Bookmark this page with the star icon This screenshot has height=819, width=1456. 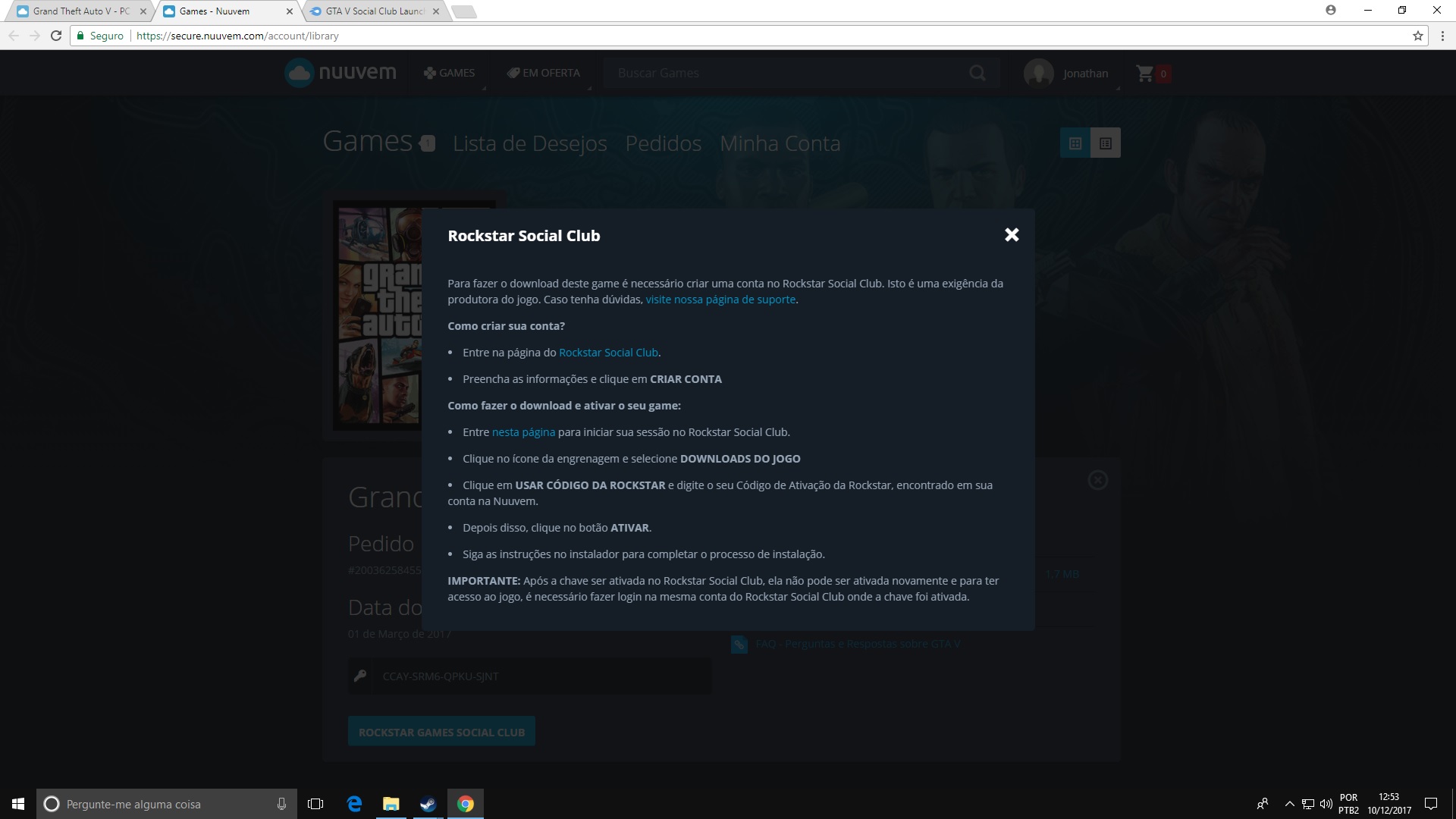[1417, 36]
